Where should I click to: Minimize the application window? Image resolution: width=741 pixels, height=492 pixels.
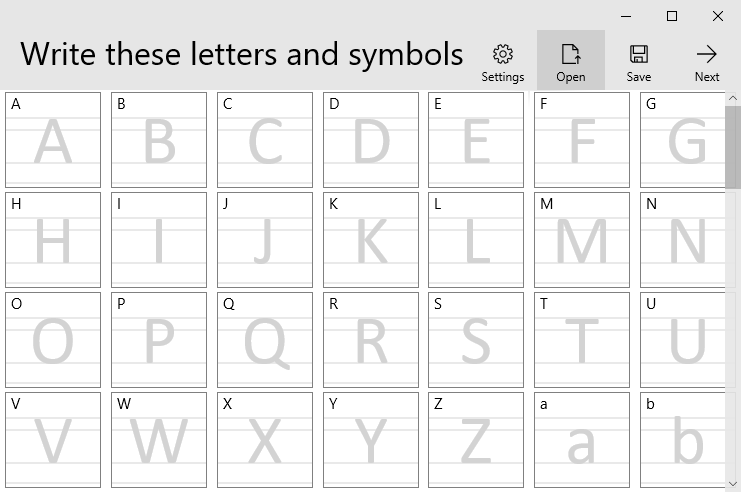(x=626, y=16)
